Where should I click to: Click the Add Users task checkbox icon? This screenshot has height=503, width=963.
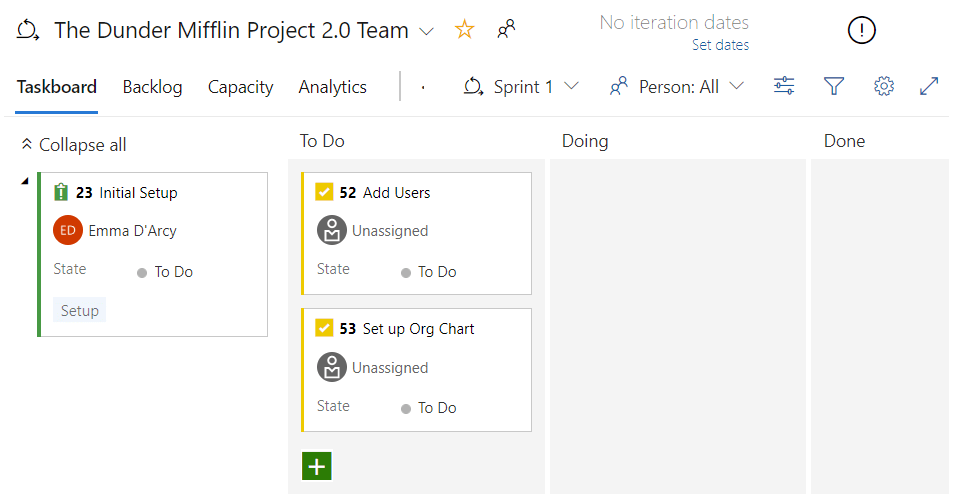pos(324,193)
